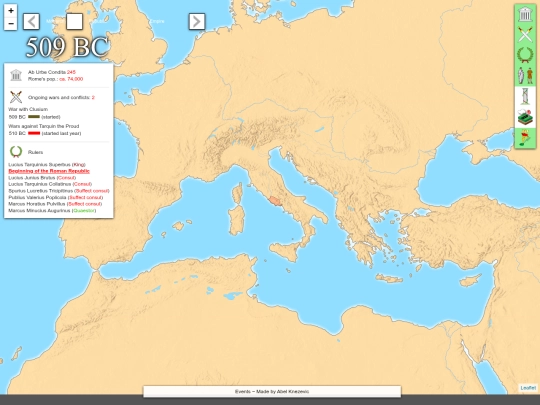
Task: Click the 509 BC year title
Action: coord(68,47)
